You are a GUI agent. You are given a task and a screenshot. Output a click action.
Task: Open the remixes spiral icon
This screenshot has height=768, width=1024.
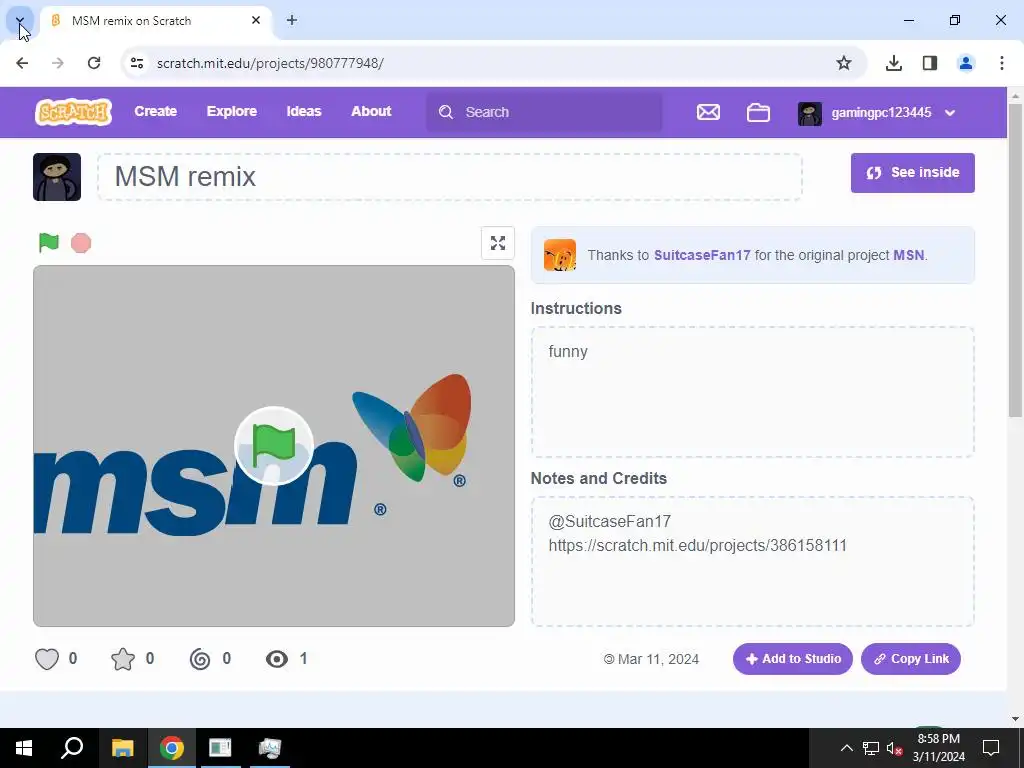tap(200, 659)
